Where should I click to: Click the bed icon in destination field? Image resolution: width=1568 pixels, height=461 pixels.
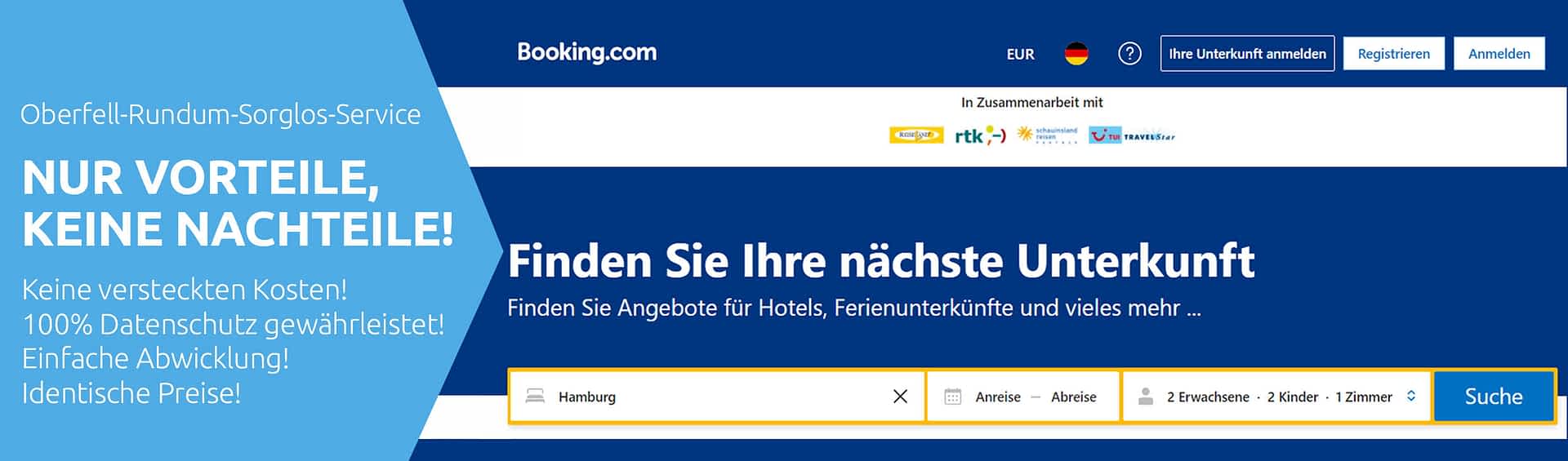(x=535, y=397)
